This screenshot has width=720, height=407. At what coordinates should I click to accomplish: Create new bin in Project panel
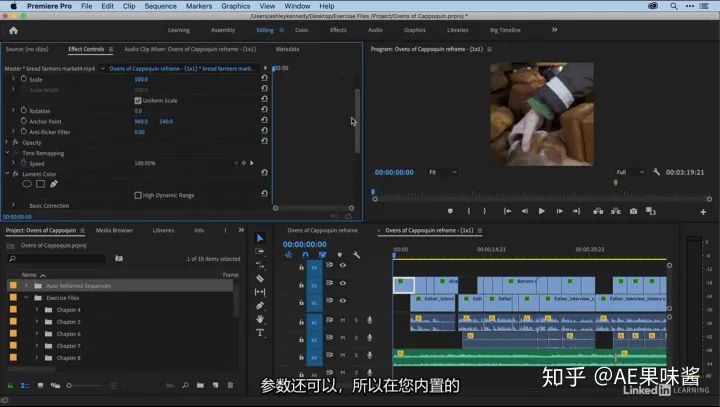coord(200,385)
